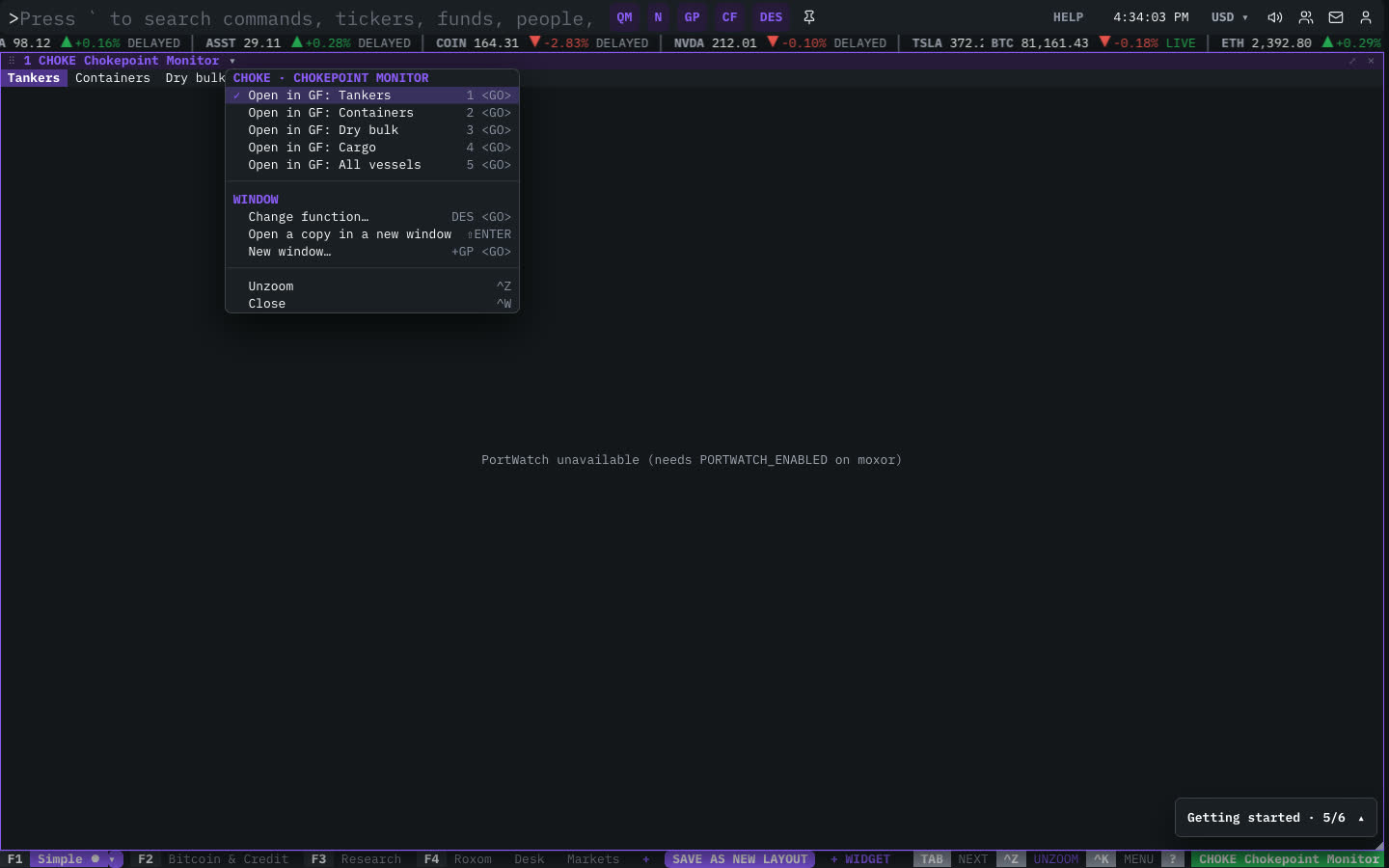Open the F2 Bitcoin & Credit layout
Screen dimensions: 1389x868
click(x=213, y=859)
